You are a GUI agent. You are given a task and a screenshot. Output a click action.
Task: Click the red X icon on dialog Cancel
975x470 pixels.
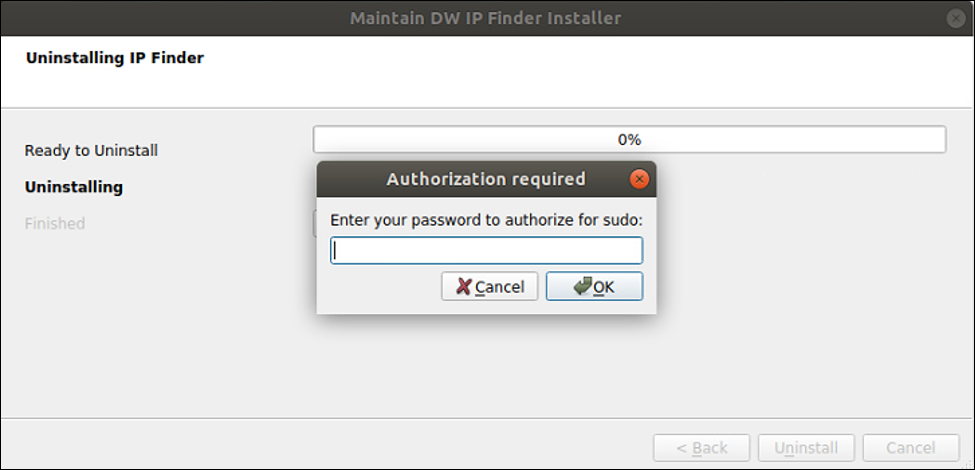[463, 286]
